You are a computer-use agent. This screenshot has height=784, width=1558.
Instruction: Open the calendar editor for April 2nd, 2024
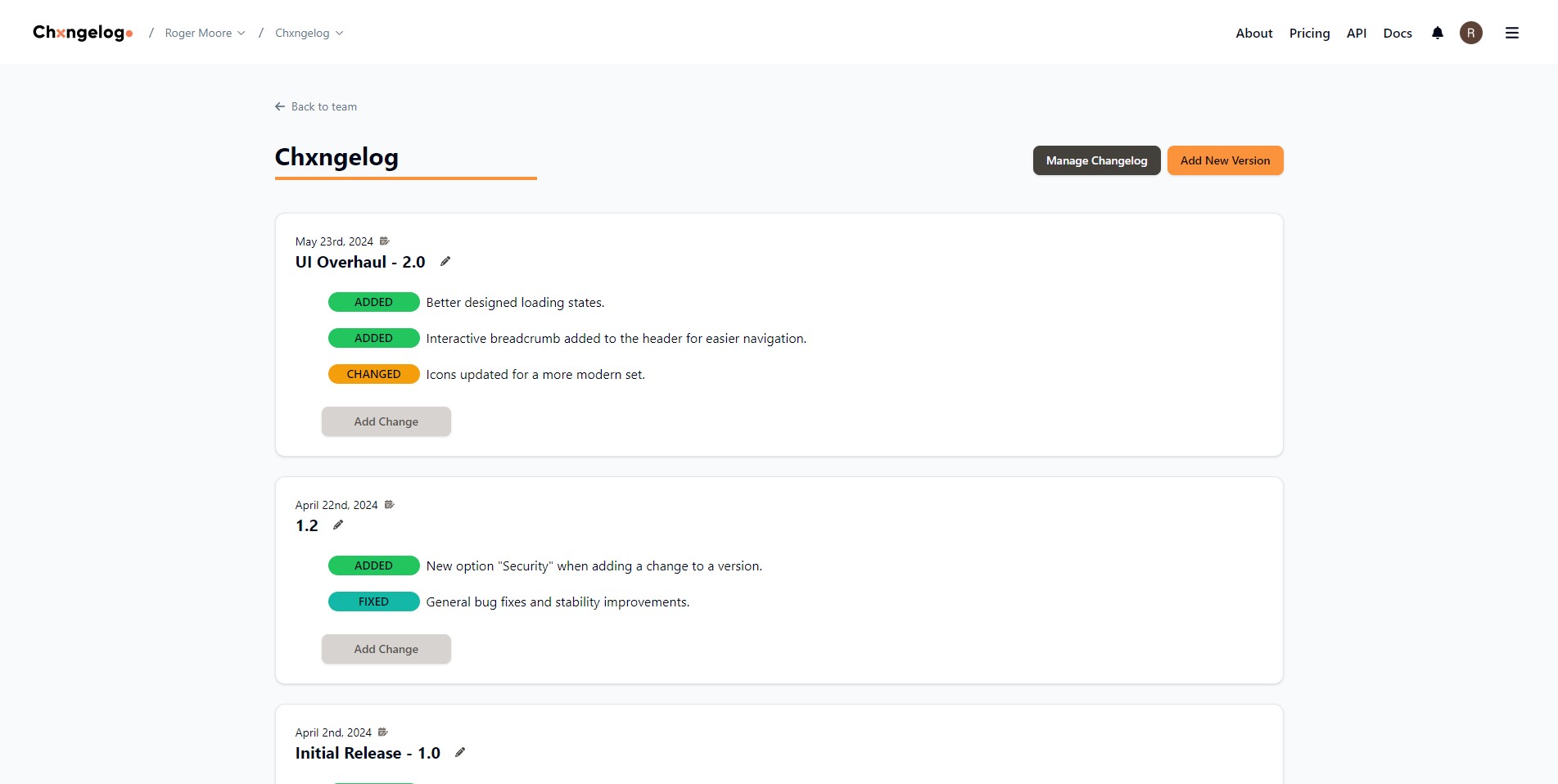click(382, 732)
